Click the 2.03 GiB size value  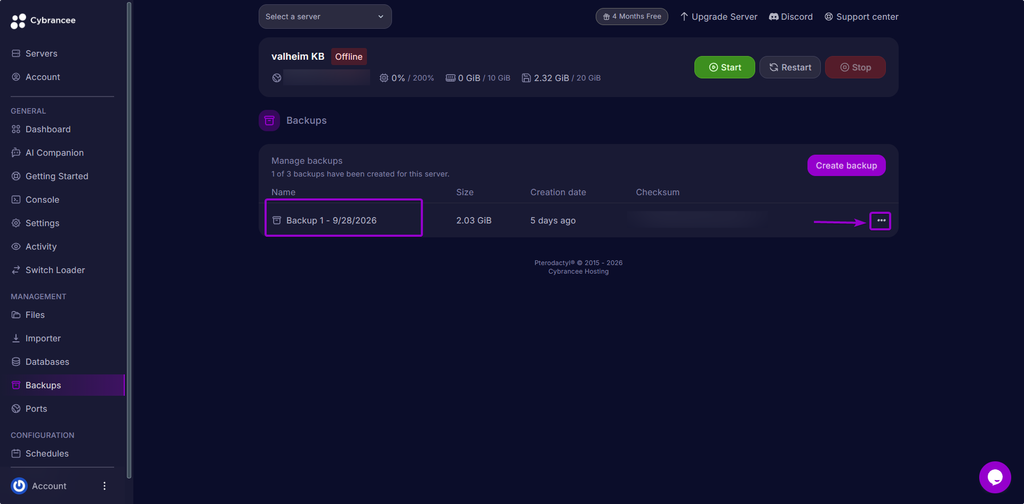[x=474, y=221]
